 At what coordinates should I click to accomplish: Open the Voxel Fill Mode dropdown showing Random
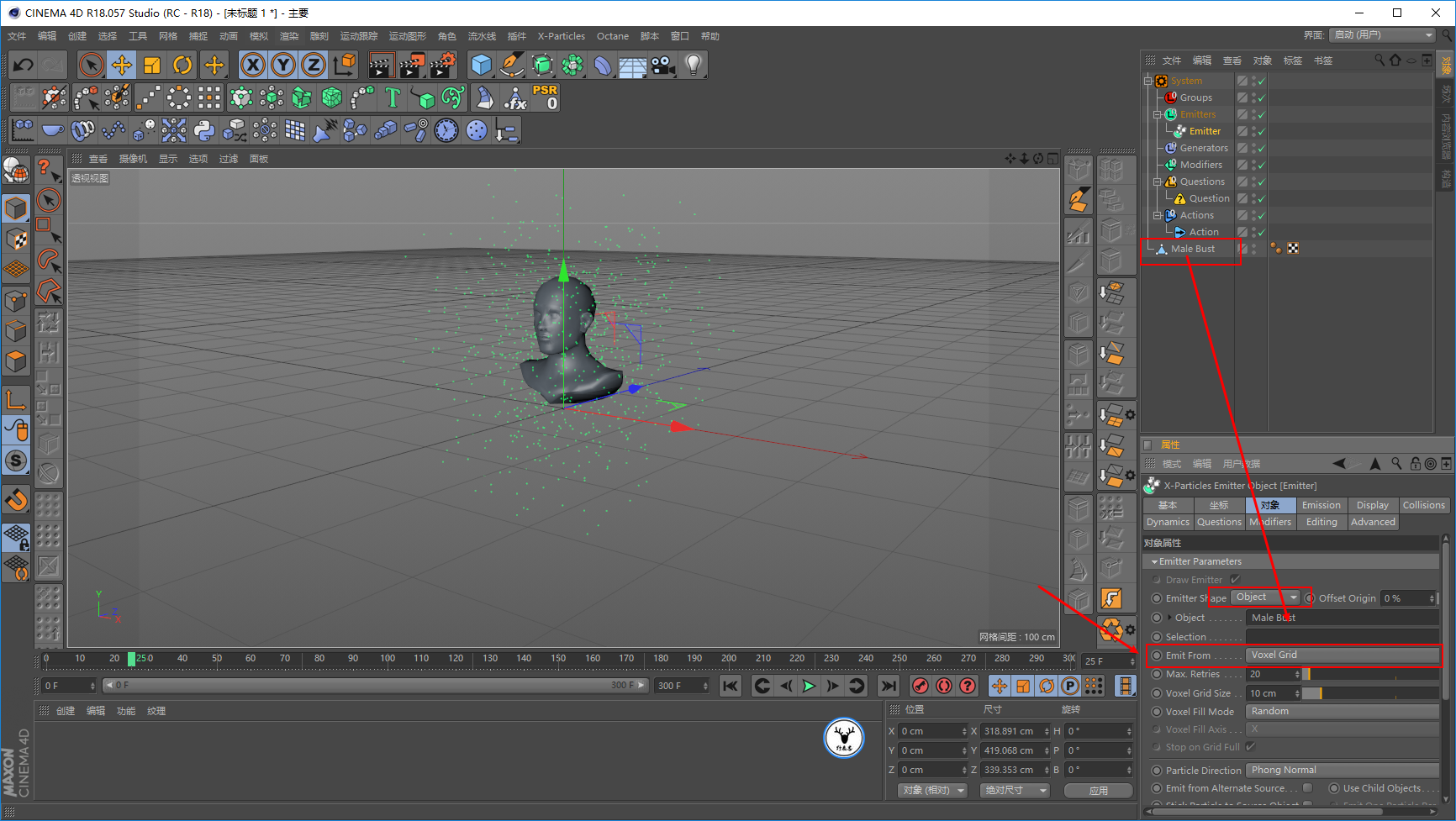1343,711
